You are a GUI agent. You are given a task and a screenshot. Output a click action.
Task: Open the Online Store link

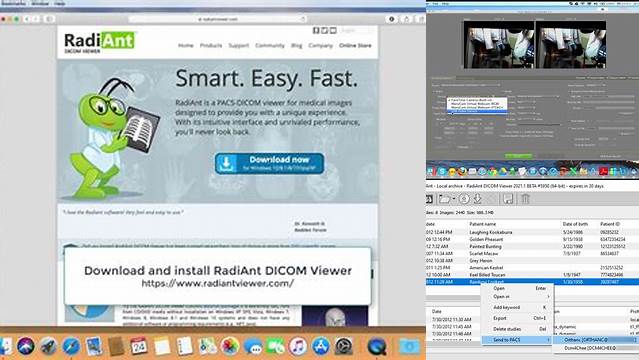(355, 45)
